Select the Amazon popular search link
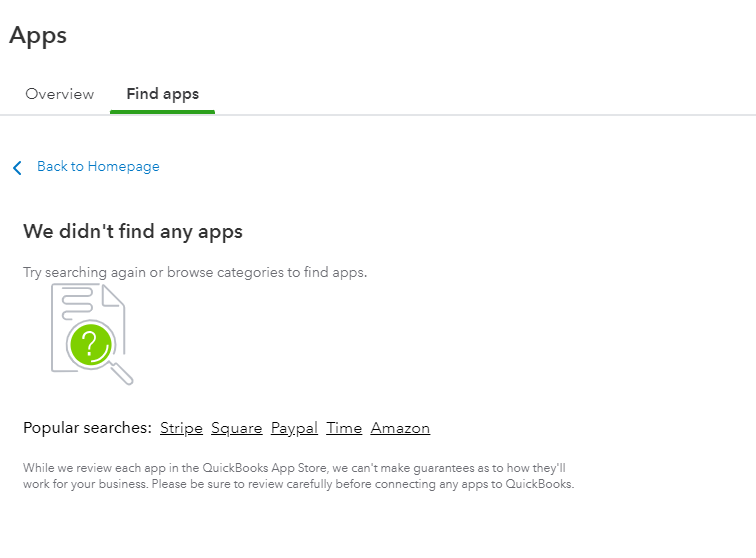The width and height of the screenshot is (756, 558). point(400,428)
